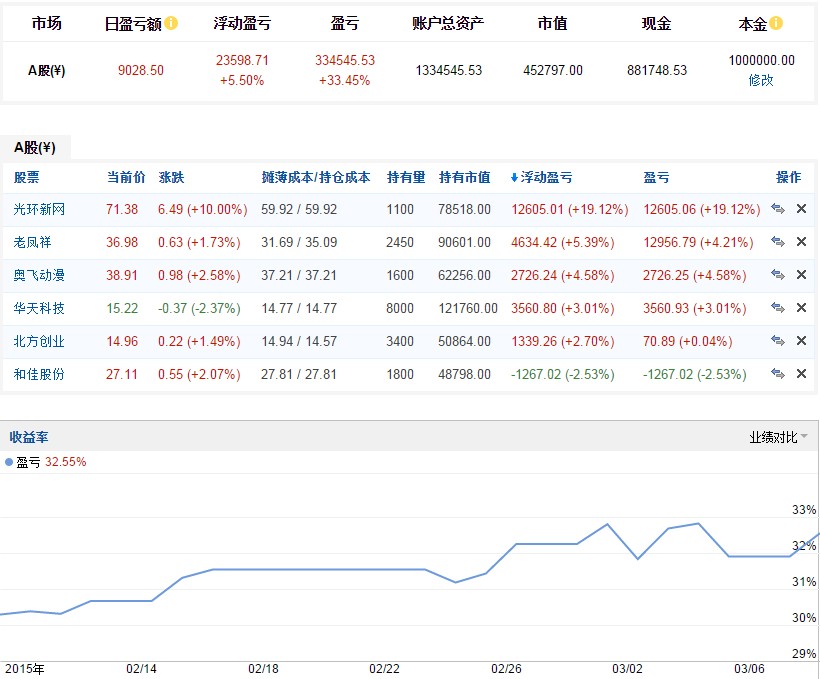This screenshot has width=820, height=679.
Task: Open stock link 老凤祥
Action: pyautogui.click(x=32, y=242)
